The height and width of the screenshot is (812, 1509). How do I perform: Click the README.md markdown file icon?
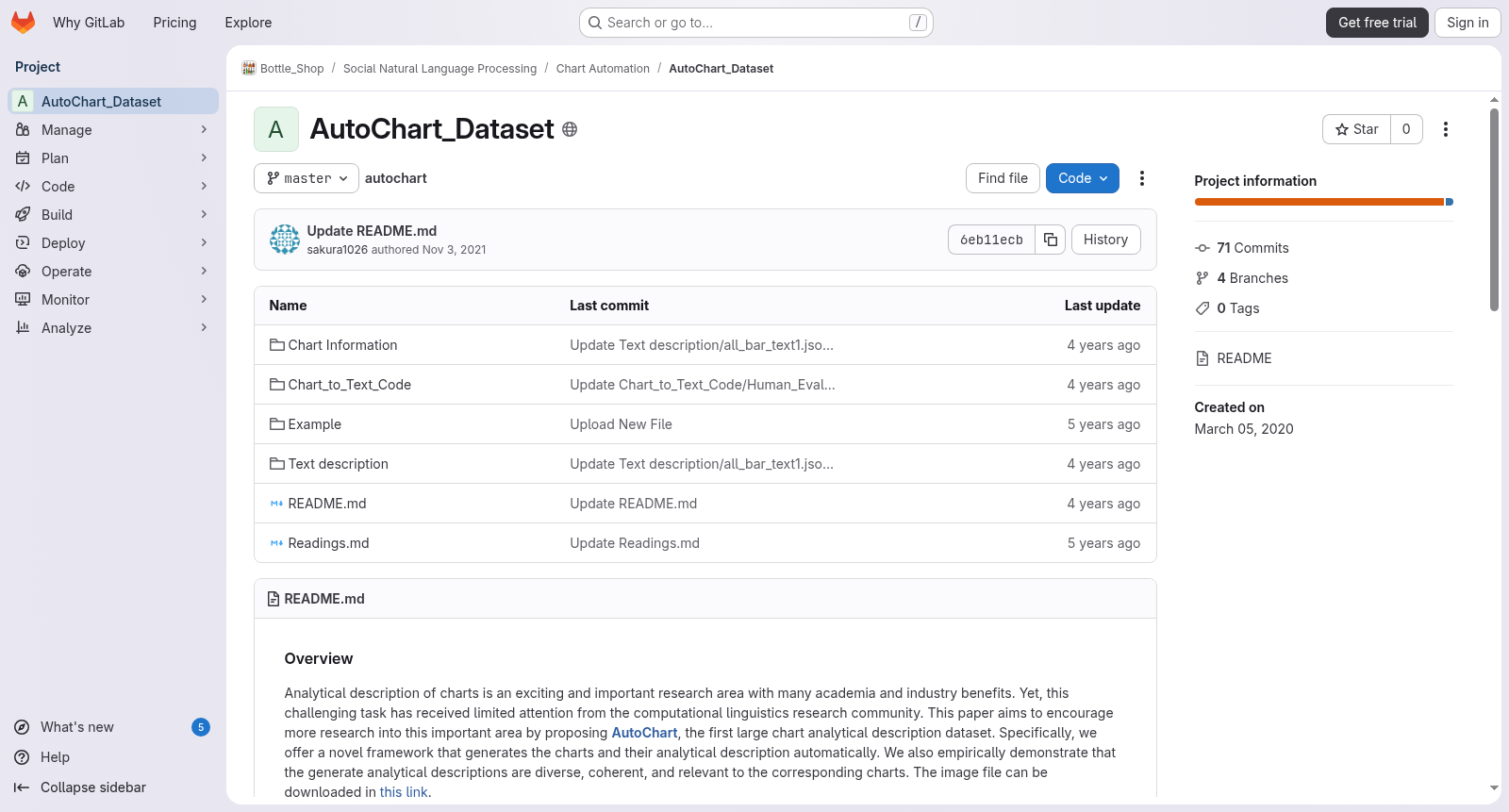pyautogui.click(x=277, y=504)
